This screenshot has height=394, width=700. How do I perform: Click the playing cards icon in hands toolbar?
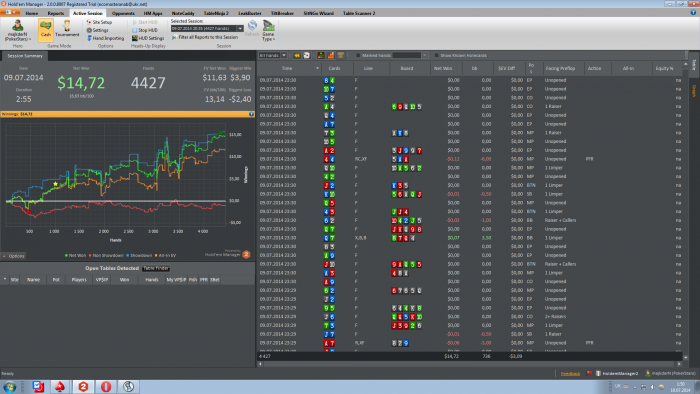click(x=307, y=55)
